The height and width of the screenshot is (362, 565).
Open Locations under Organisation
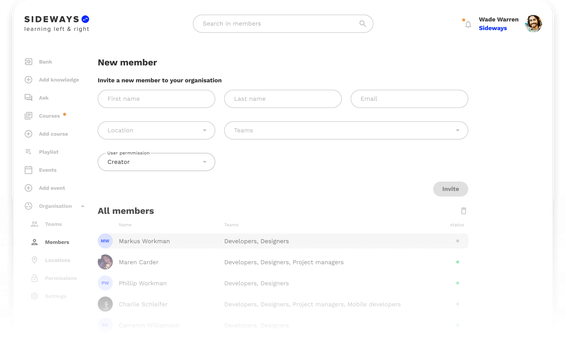click(57, 260)
